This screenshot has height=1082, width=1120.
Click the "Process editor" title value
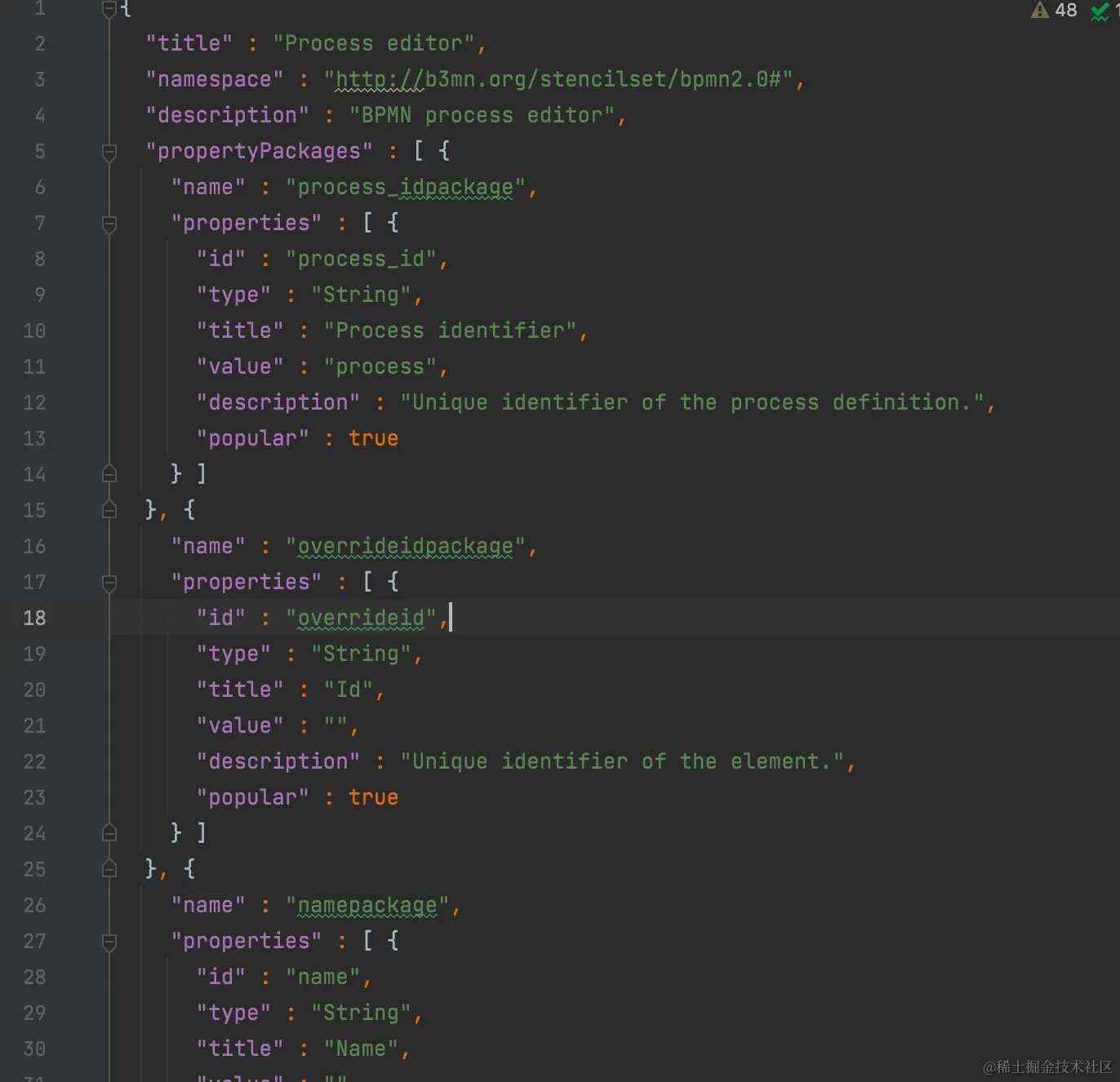[374, 43]
